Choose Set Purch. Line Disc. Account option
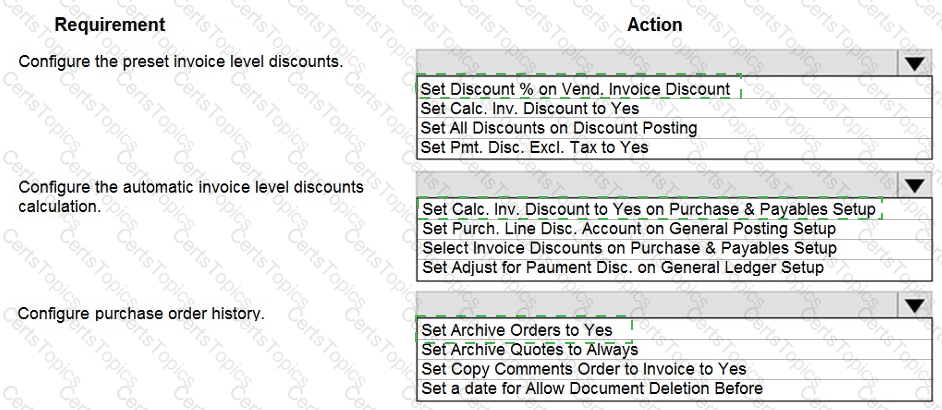 pos(628,228)
